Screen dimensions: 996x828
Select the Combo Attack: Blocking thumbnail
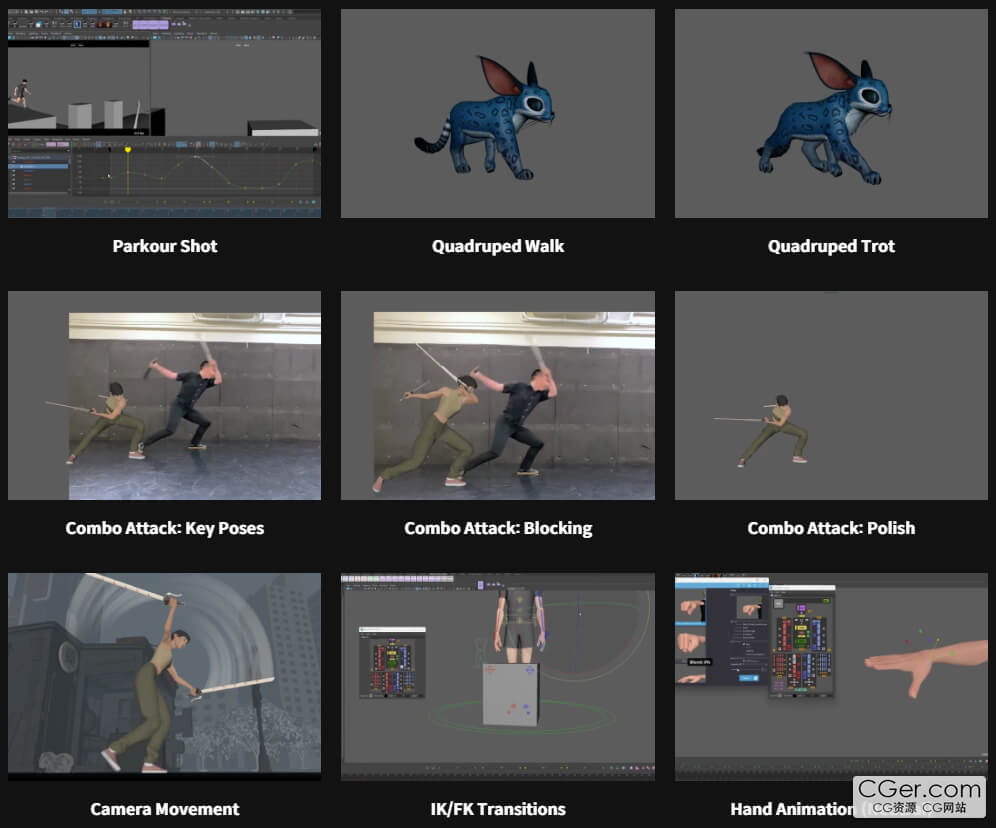(497, 395)
